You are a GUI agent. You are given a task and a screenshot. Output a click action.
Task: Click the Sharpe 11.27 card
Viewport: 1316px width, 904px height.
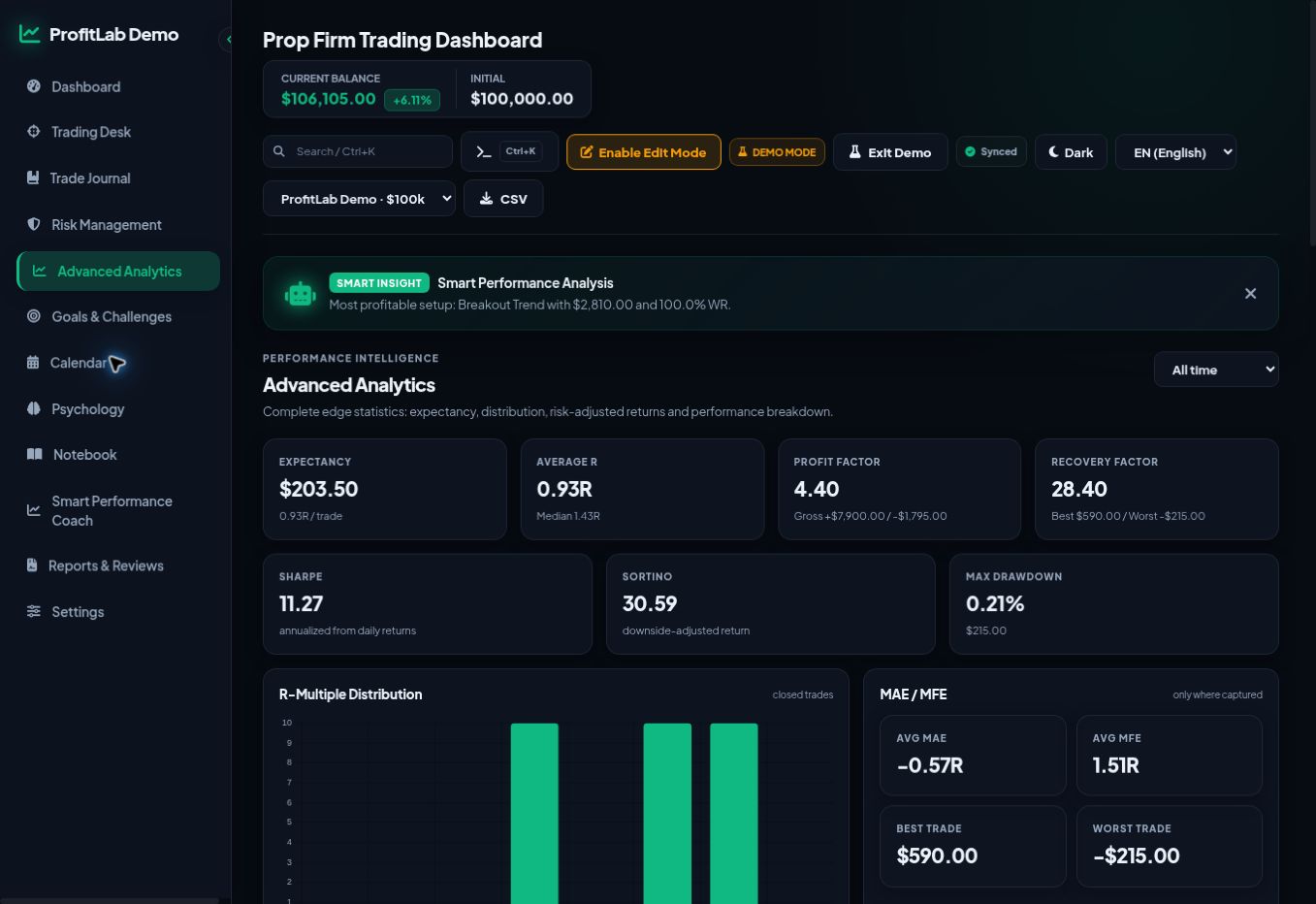point(428,604)
